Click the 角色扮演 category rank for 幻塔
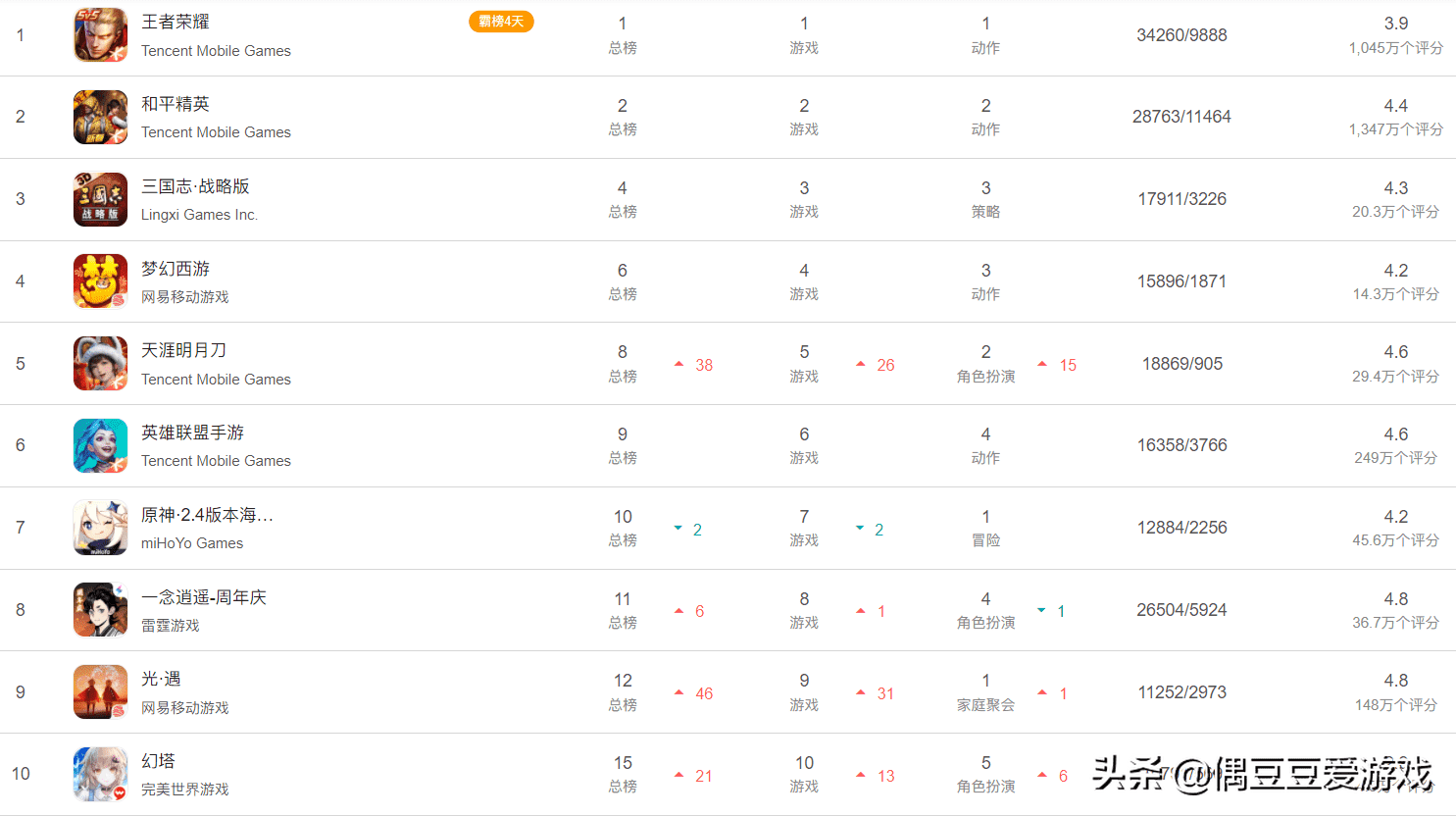Image resolution: width=1456 pixels, height=816 pixels. point(985,774)
